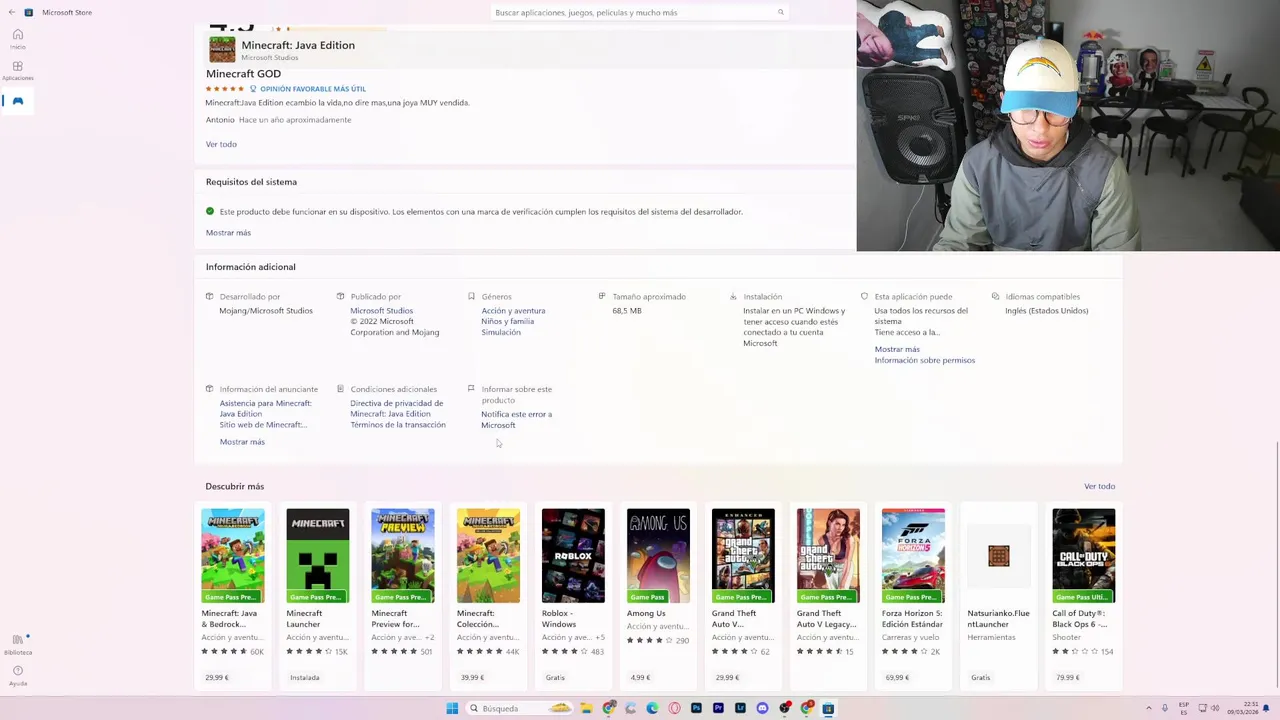The height and width of the screenshot is (720, 1280).
Task: Open the Acción y aventura genre link
Action: point(513,310)
